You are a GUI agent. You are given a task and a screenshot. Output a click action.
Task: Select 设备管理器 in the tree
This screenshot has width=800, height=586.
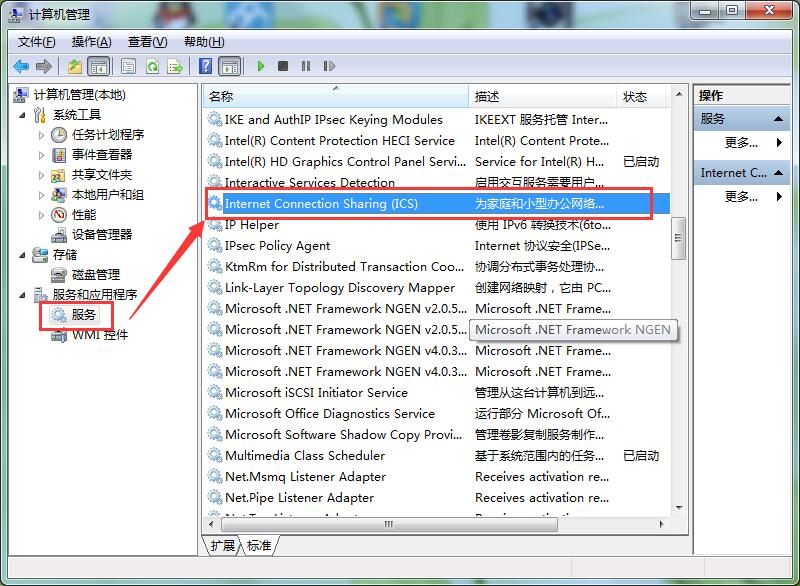pyautogui.click(x=102, y=235)
